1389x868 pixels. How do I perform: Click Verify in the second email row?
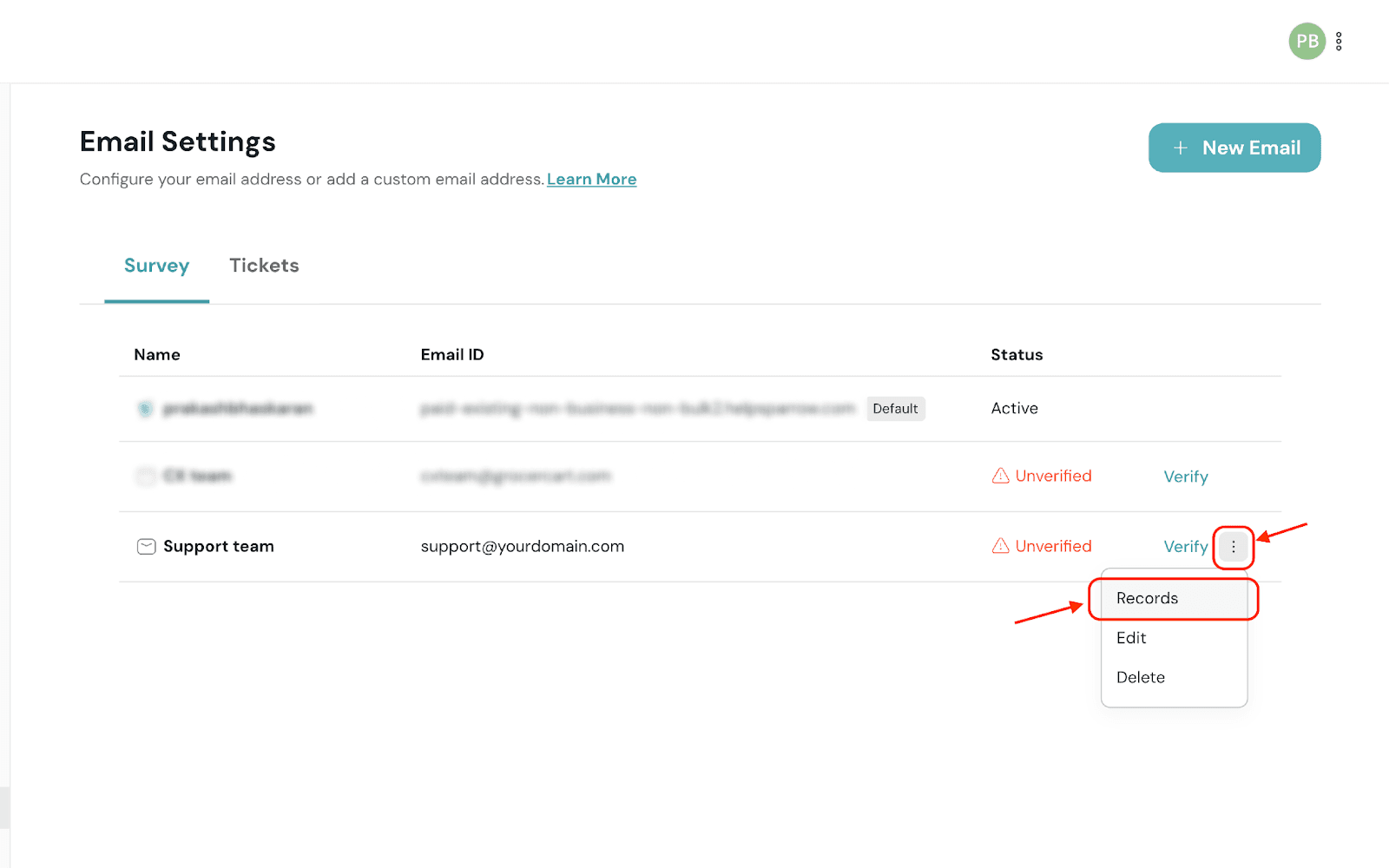tap(1185, 477)
